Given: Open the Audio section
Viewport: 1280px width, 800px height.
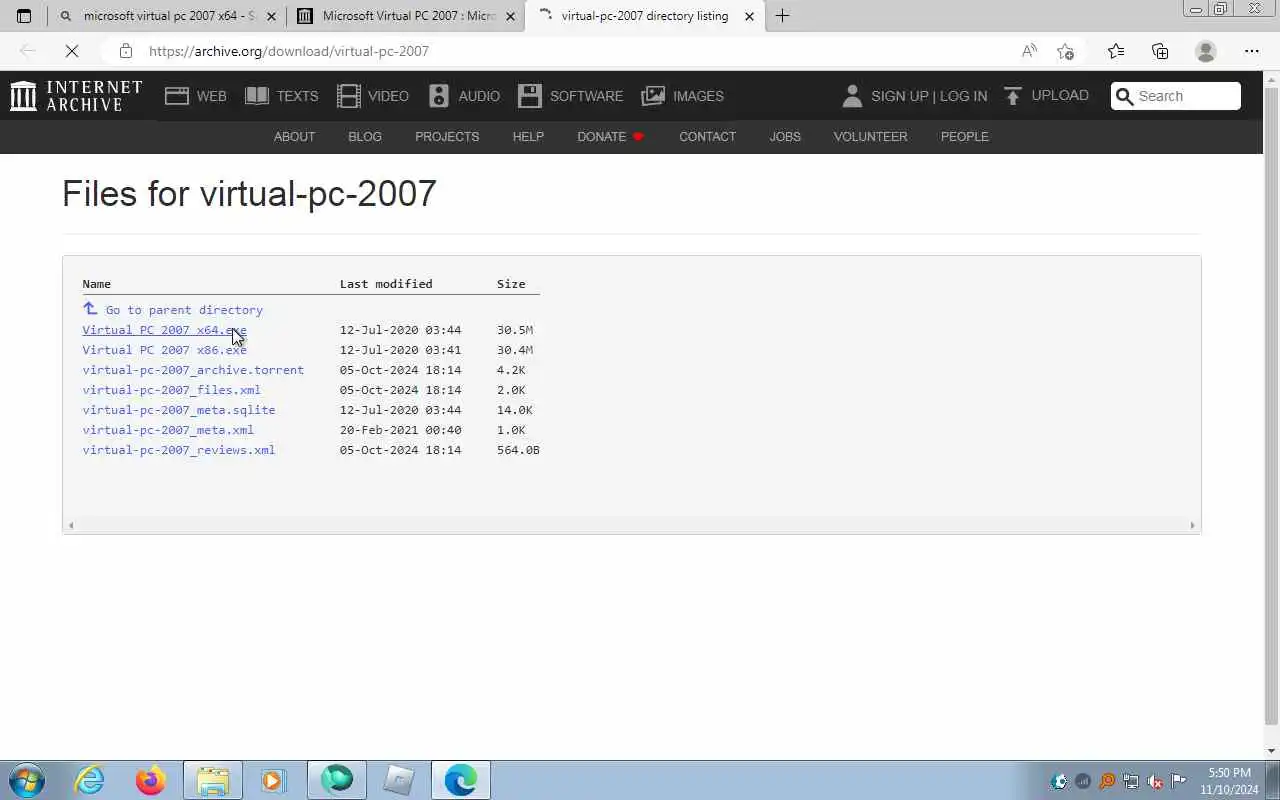Looking at the screenshot, I should [x=464, y=96].
